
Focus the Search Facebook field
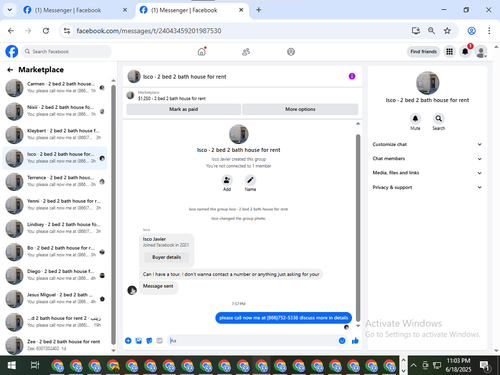[67, 52]
